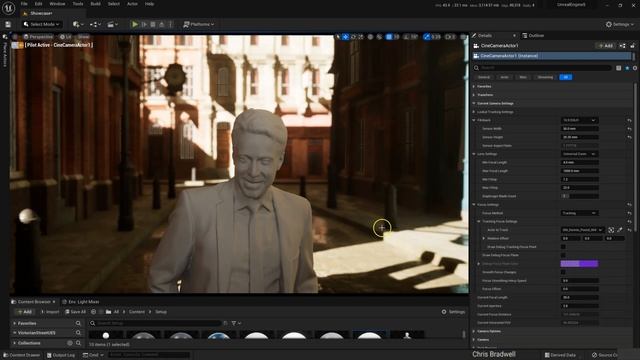The image size is (640, 360).
Task: Click the pick actor from scene icon
Action: tap(611, 230)
